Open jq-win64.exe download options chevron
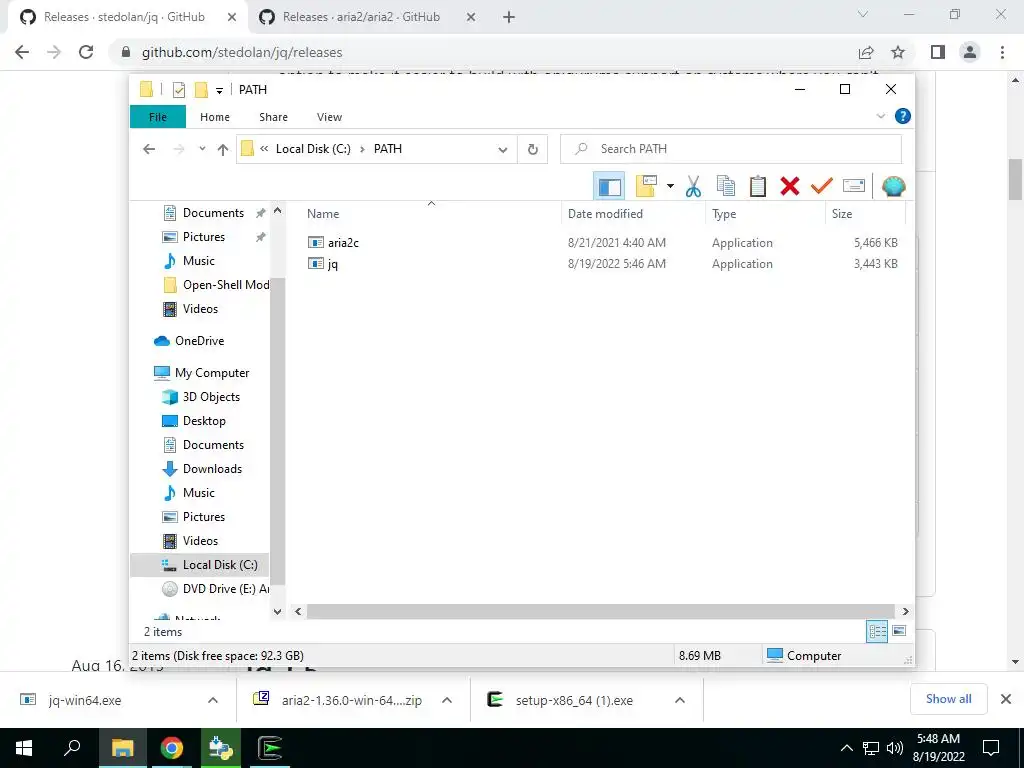Screen dimensions: 1024x768 (x=213, y=700)
